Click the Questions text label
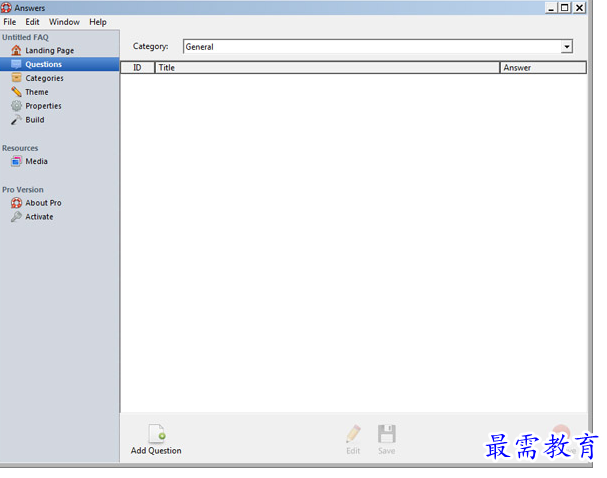 coord(43,64)
